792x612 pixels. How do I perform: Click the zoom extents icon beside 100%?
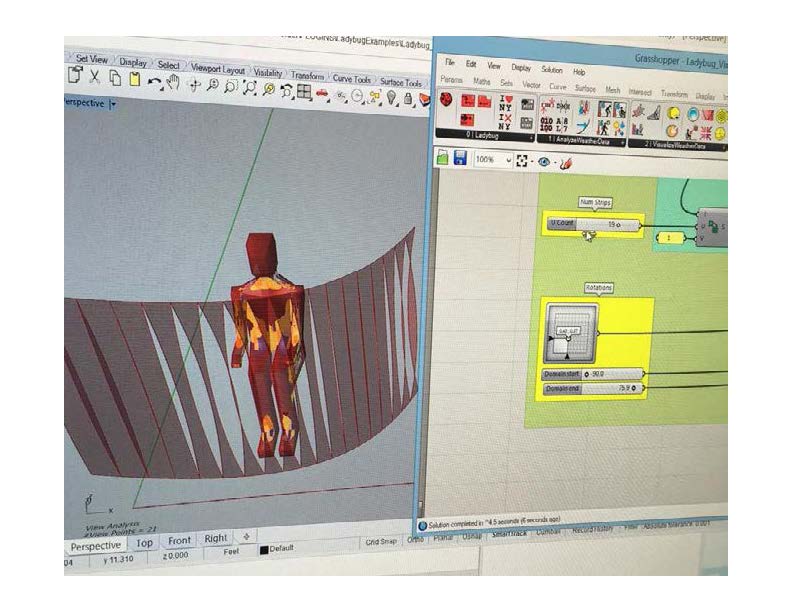[523, 160]
